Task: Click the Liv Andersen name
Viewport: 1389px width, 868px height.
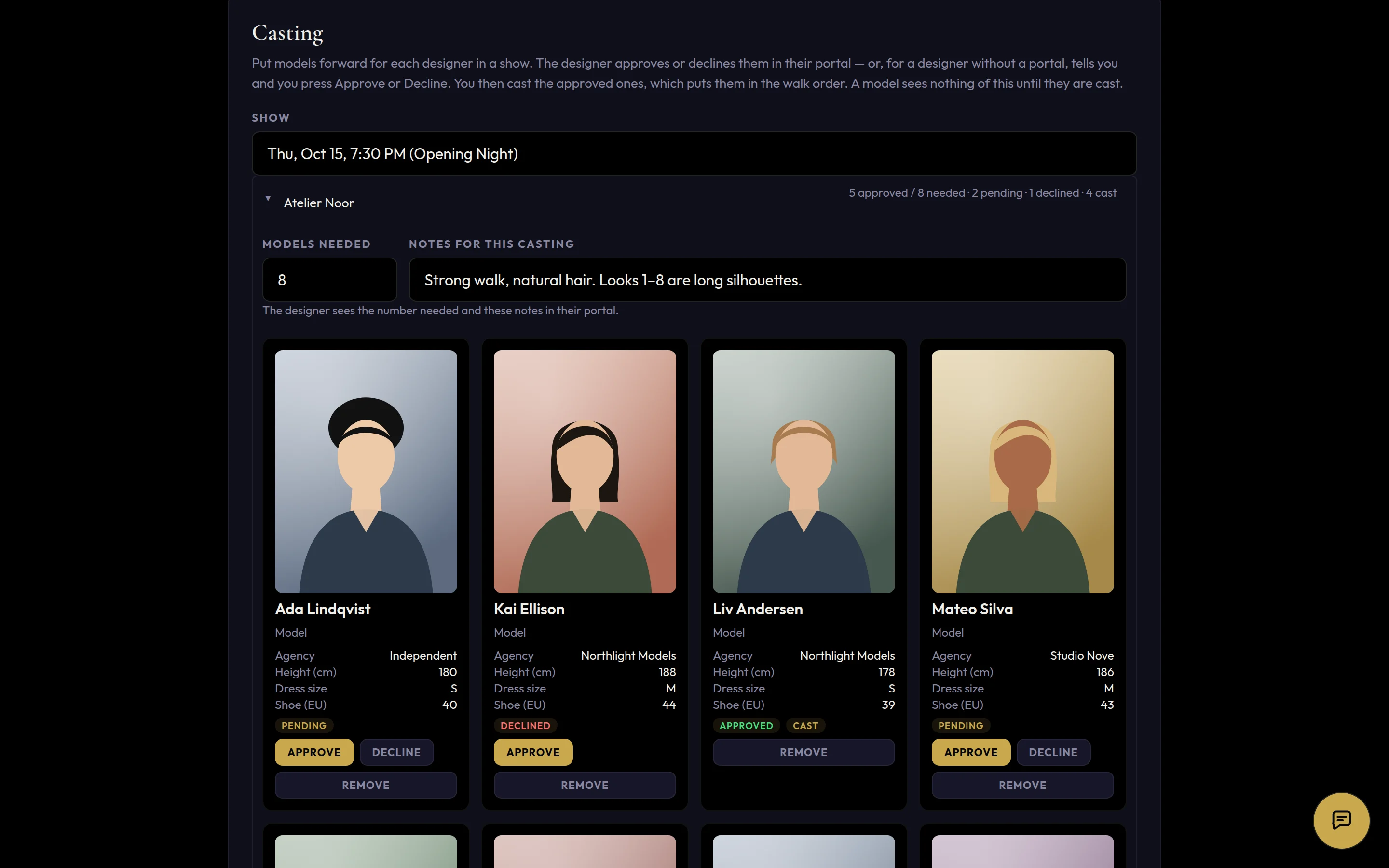Action: [x=758, y=609]
